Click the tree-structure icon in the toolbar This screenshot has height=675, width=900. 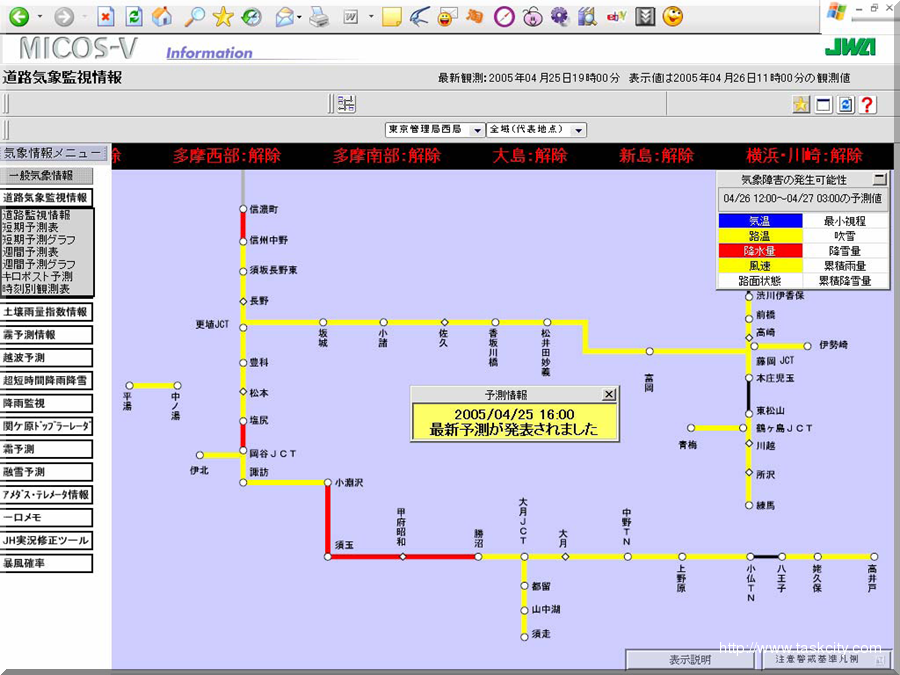click(346, 104)
